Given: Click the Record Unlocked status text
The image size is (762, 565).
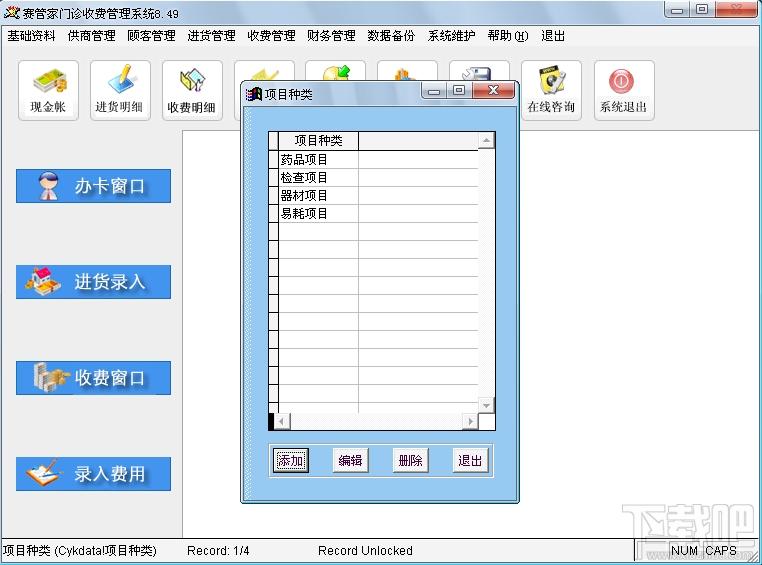Looking at the screenshot, I should coord(365,551).
